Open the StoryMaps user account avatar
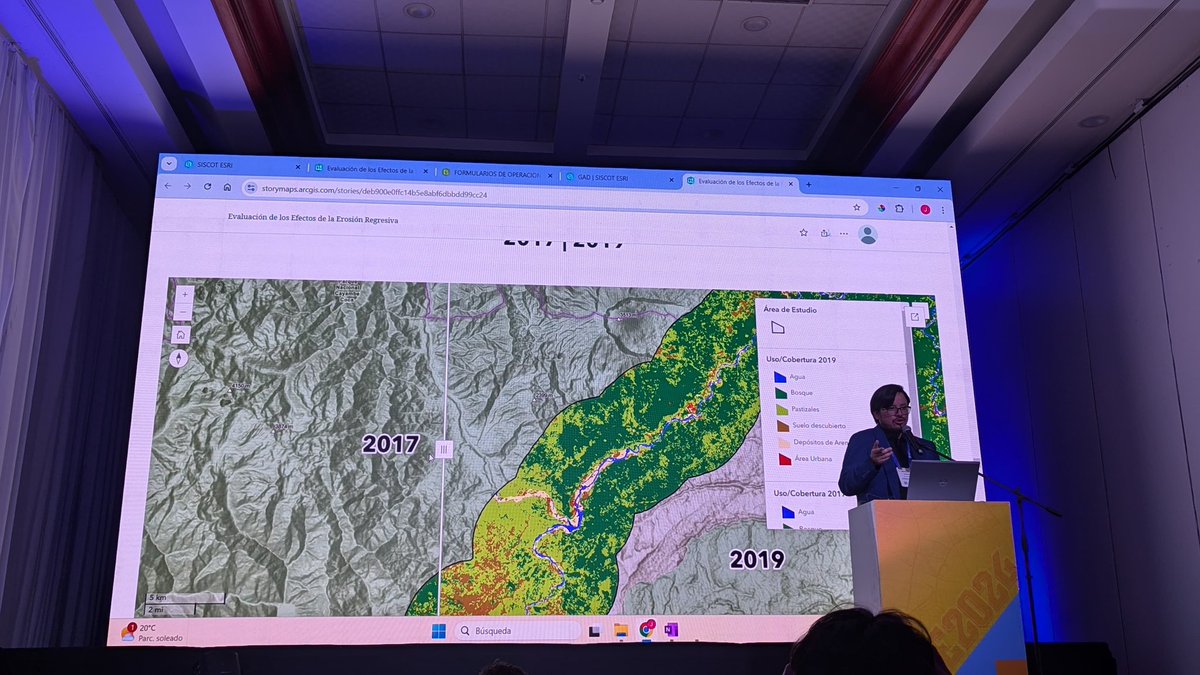1200x675 pixels. [x=868, y=234]
